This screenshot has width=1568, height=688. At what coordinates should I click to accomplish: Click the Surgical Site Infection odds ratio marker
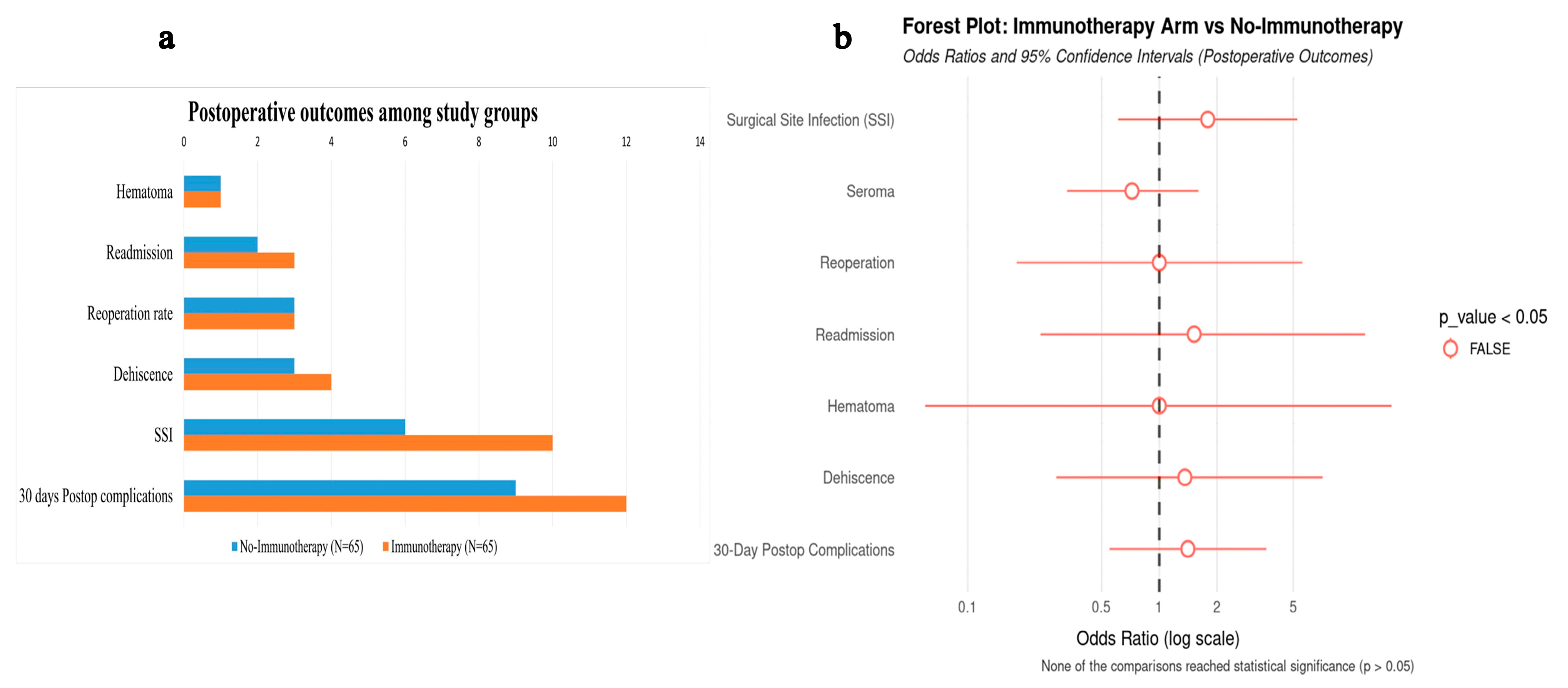[1207, 119]
